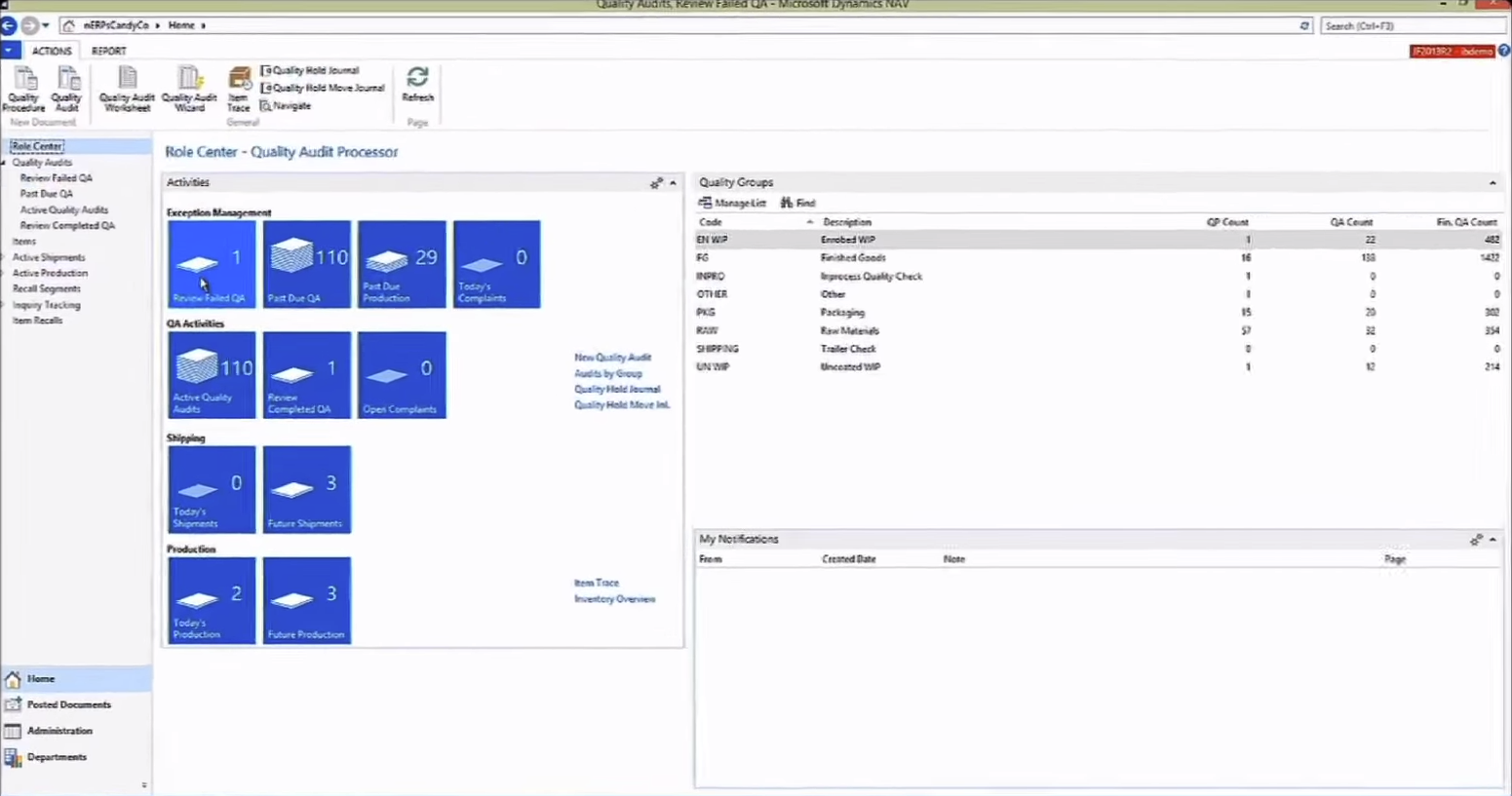Open Quality Hold Journal in the ribbon

tap(310, 70)
